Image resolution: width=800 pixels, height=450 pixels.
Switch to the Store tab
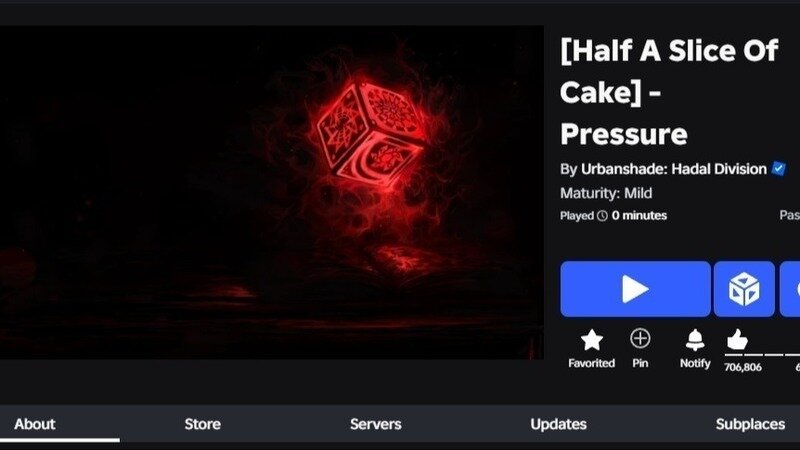203,424
